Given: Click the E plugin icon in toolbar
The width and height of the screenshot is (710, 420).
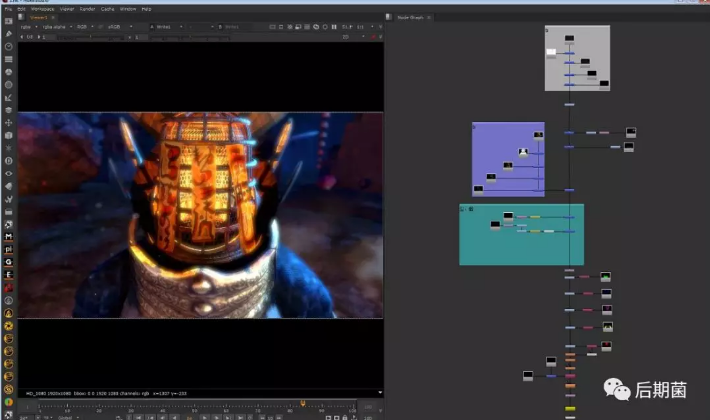Looking at the screenshot, I should [x=9, y=275].
